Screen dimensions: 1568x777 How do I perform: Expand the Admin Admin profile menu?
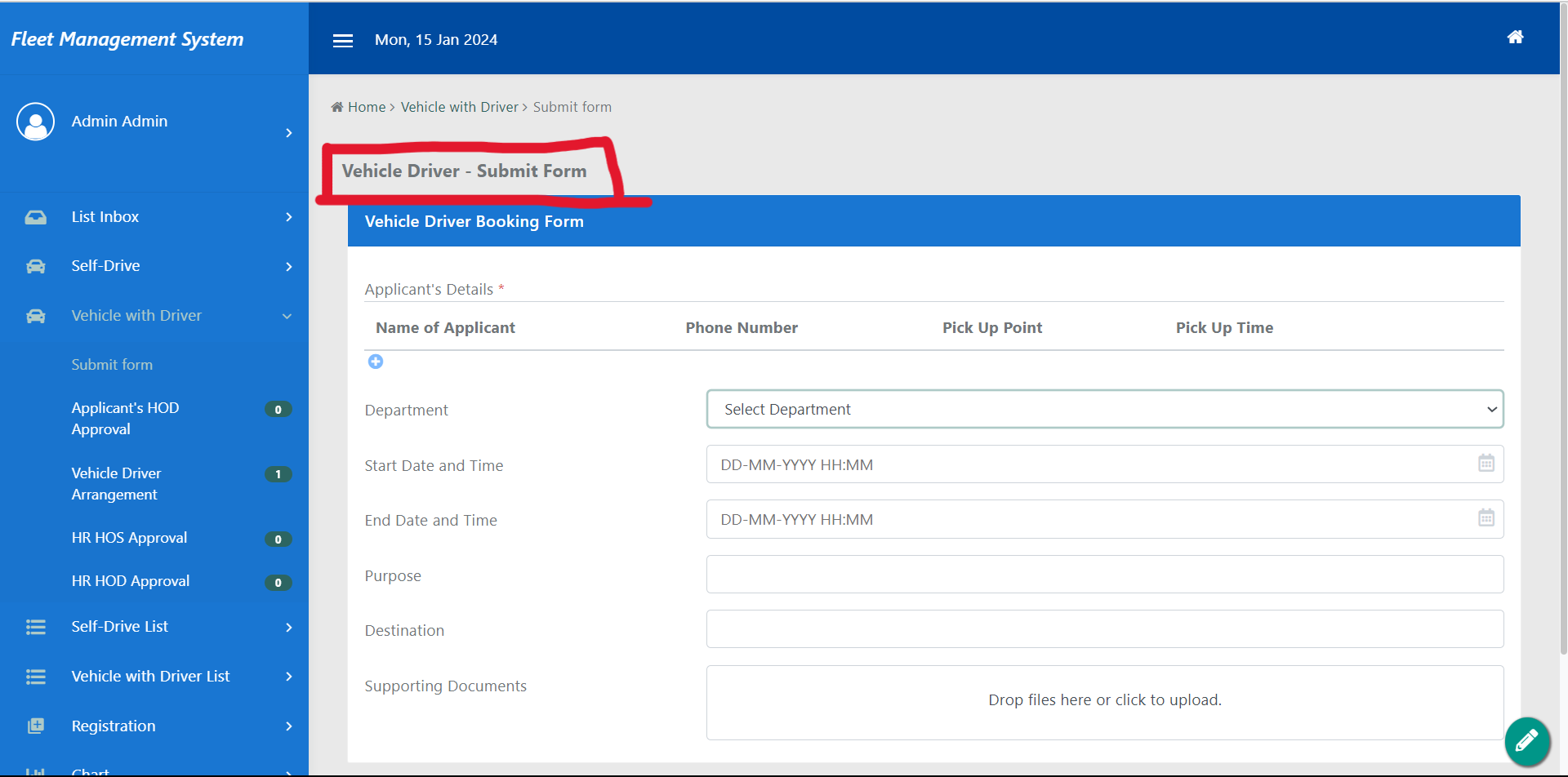tap(288, 132)
